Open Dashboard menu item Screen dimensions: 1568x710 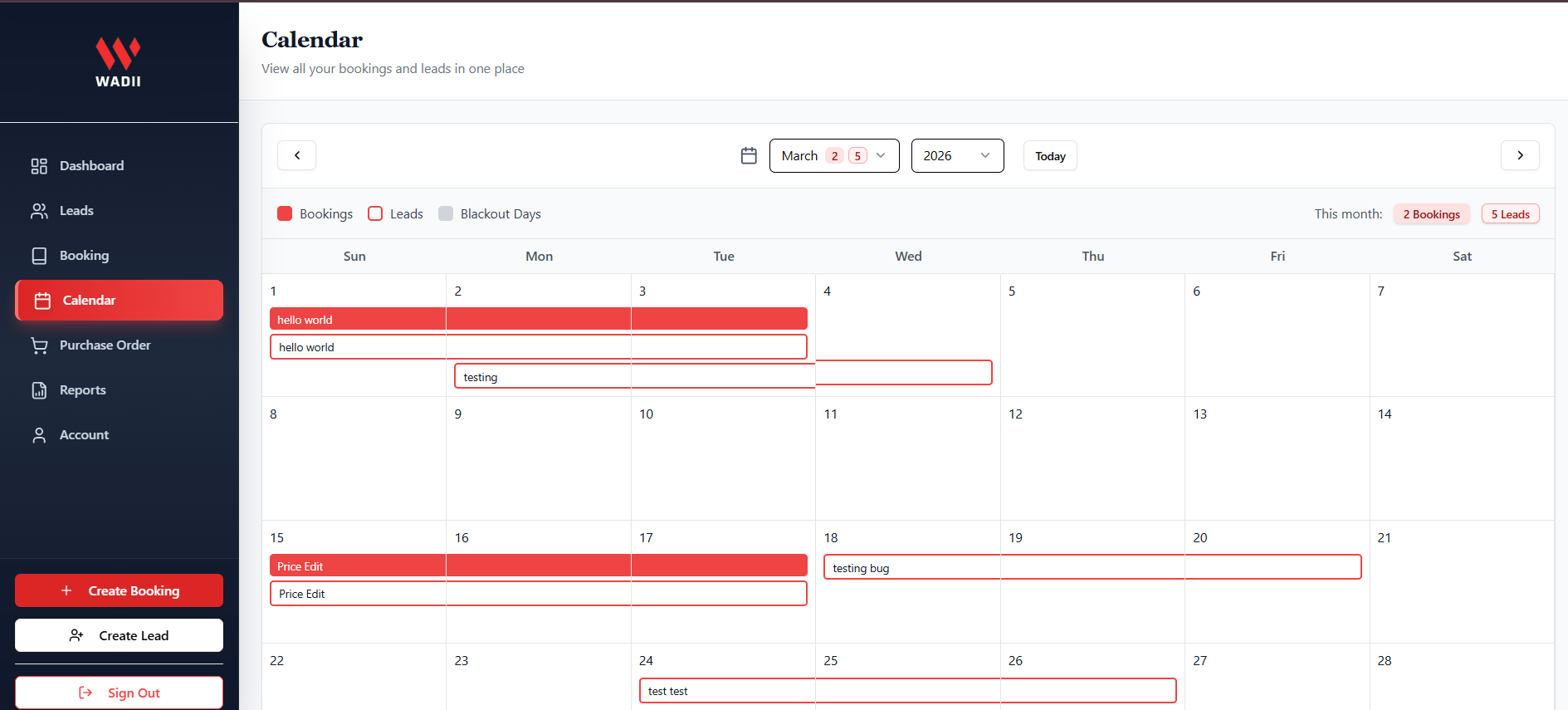tap(119, 166)
